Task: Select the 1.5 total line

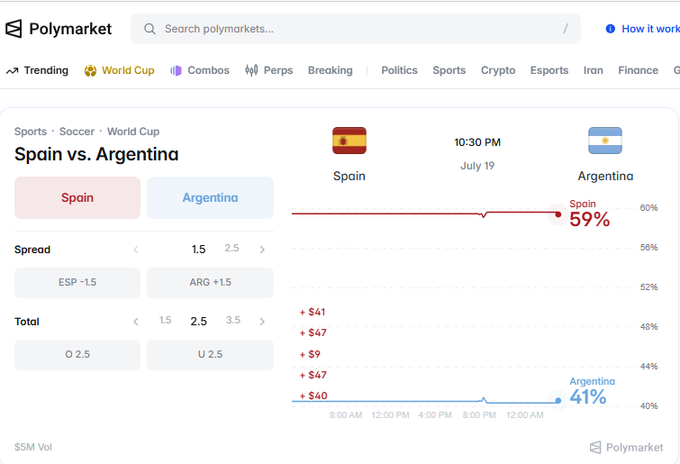Action: pos(165,320)
